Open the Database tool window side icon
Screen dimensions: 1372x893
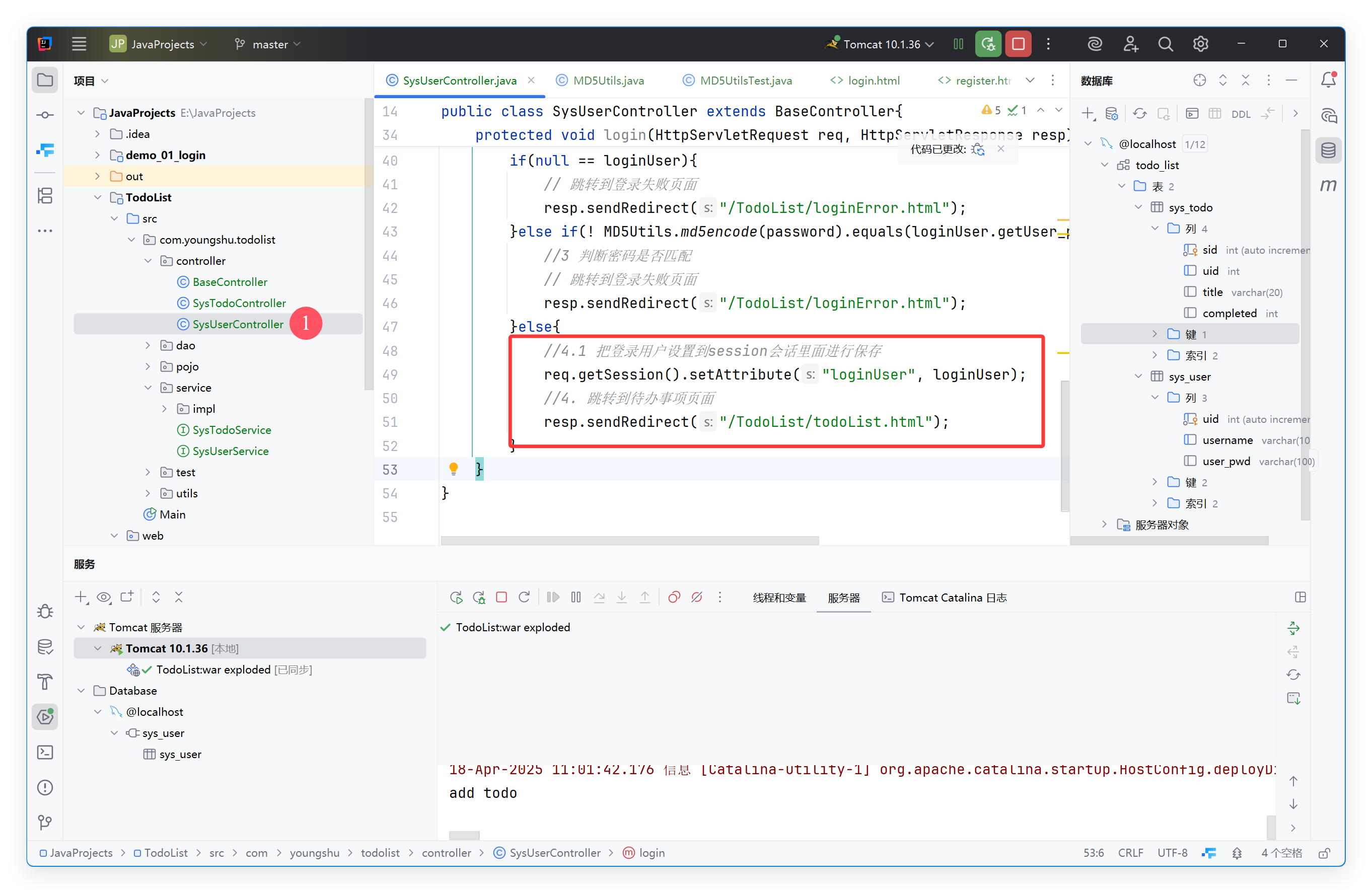coord(1328,151)
